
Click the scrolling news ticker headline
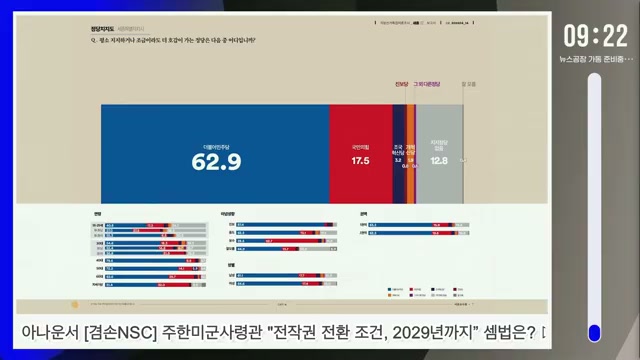click(283, 333)
